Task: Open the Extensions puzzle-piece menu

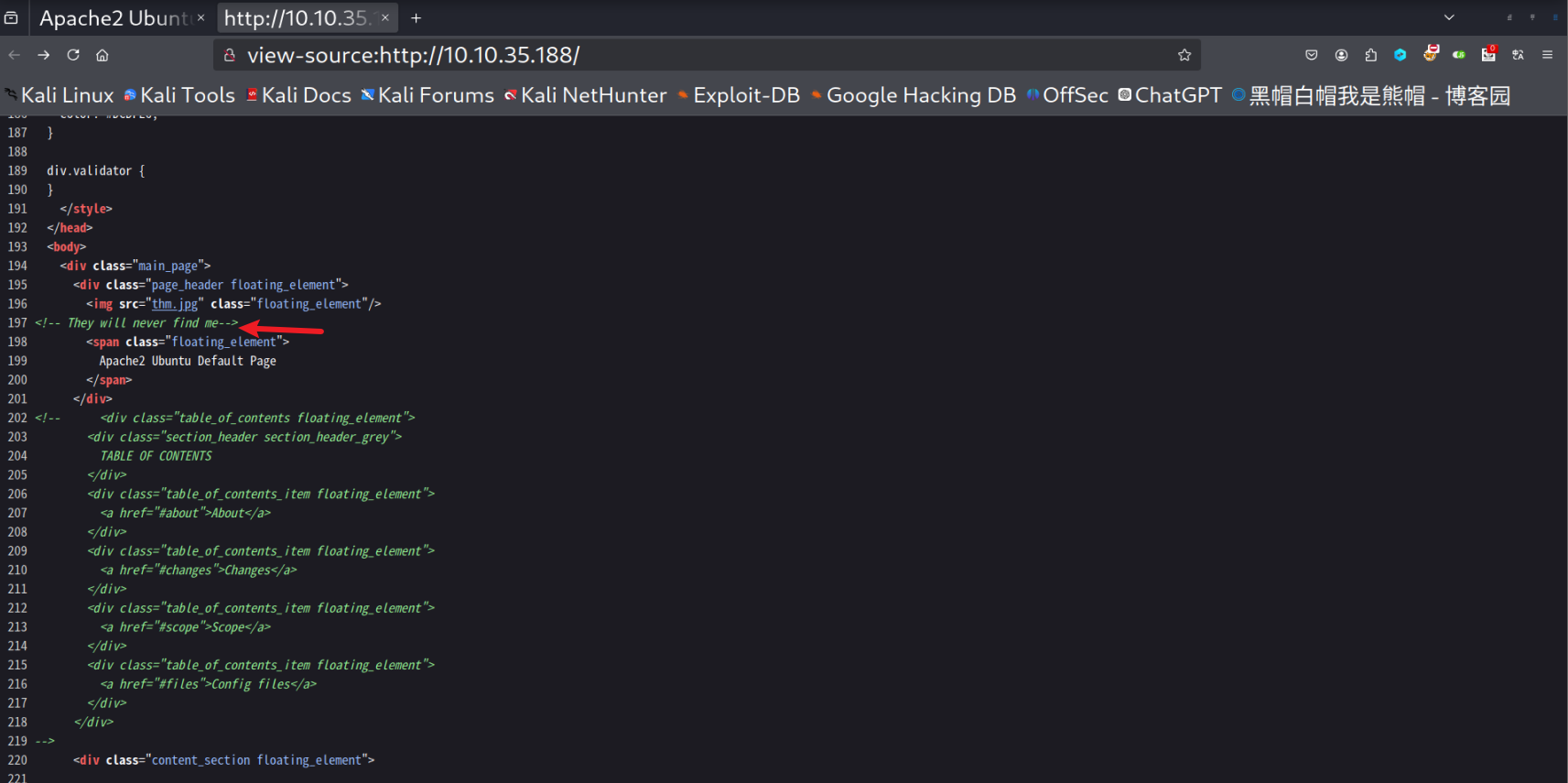Action: (x=1370, y=55)
